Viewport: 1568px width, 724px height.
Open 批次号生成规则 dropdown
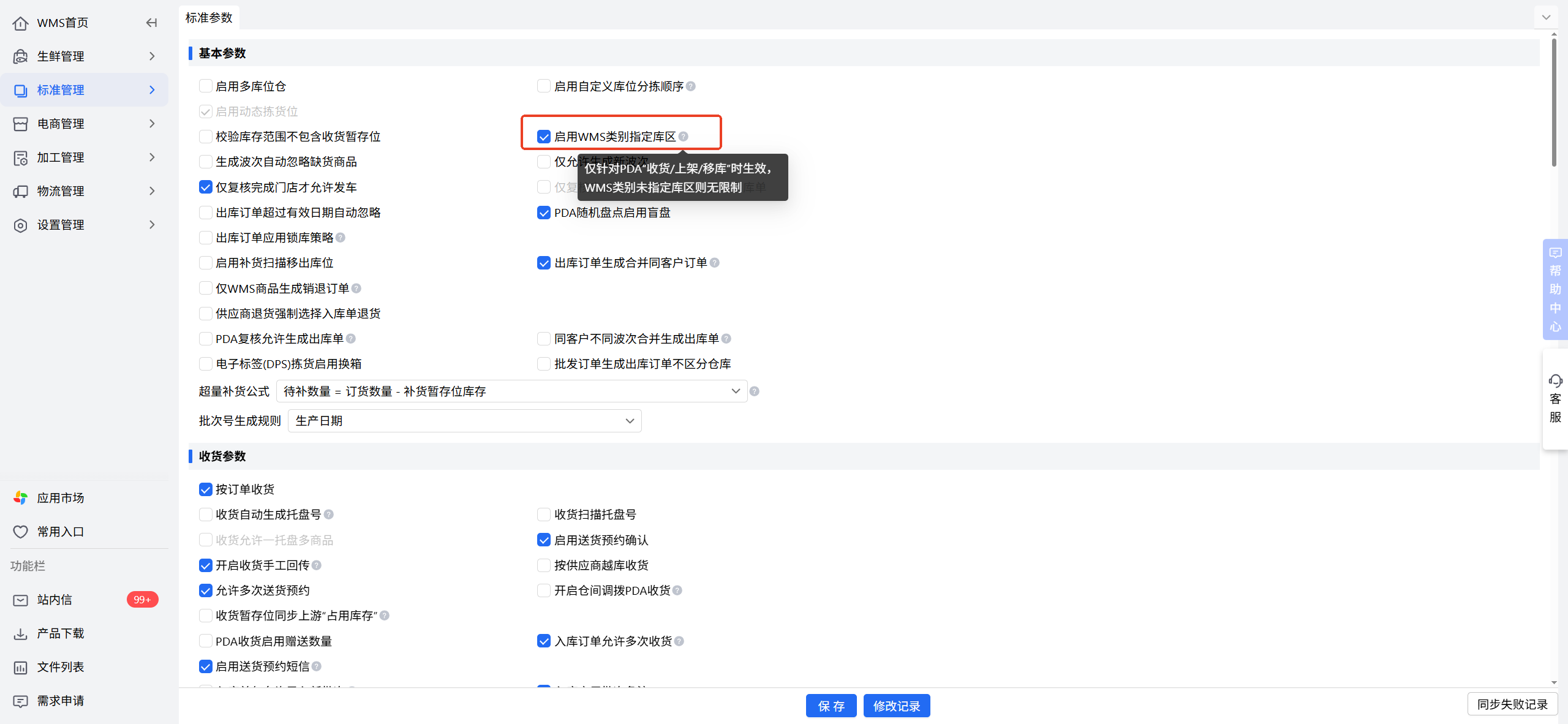tap(464, 421)
